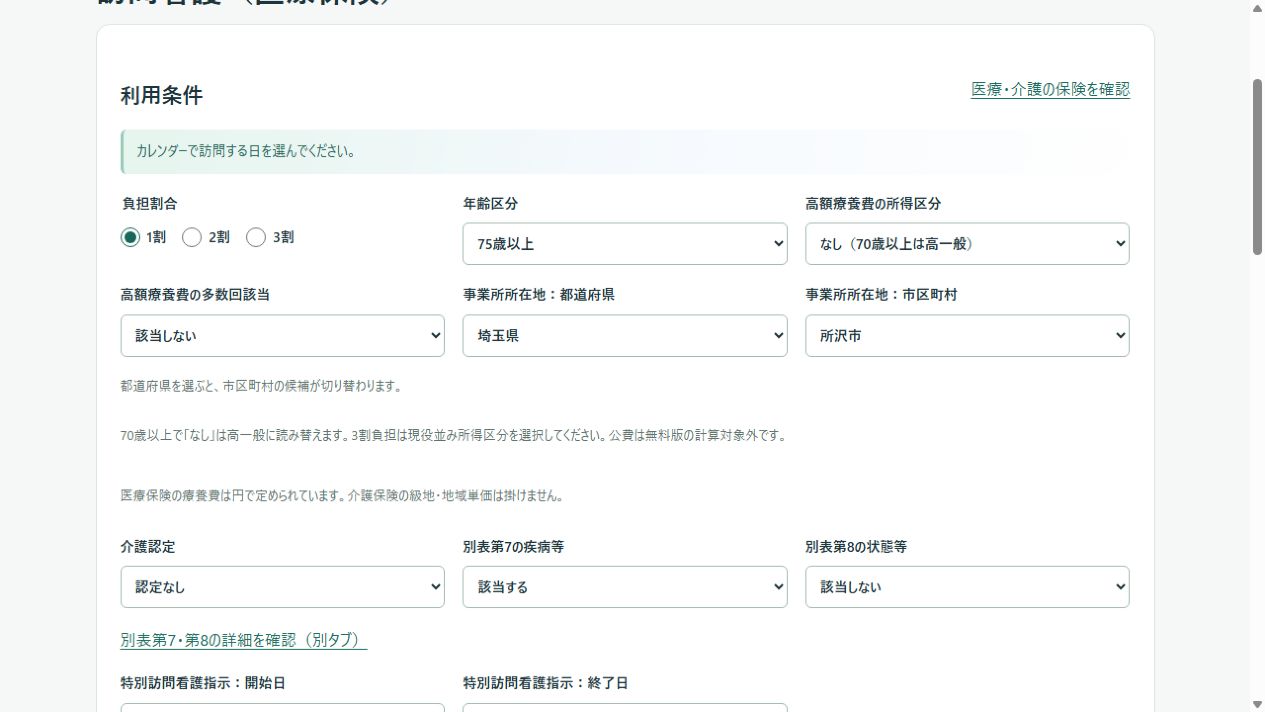Click the 70歳以上で「なし」は高一般 note
The width and height of the screenshot is (1265, 712).
pyautogui.click(x=453, y=436)
